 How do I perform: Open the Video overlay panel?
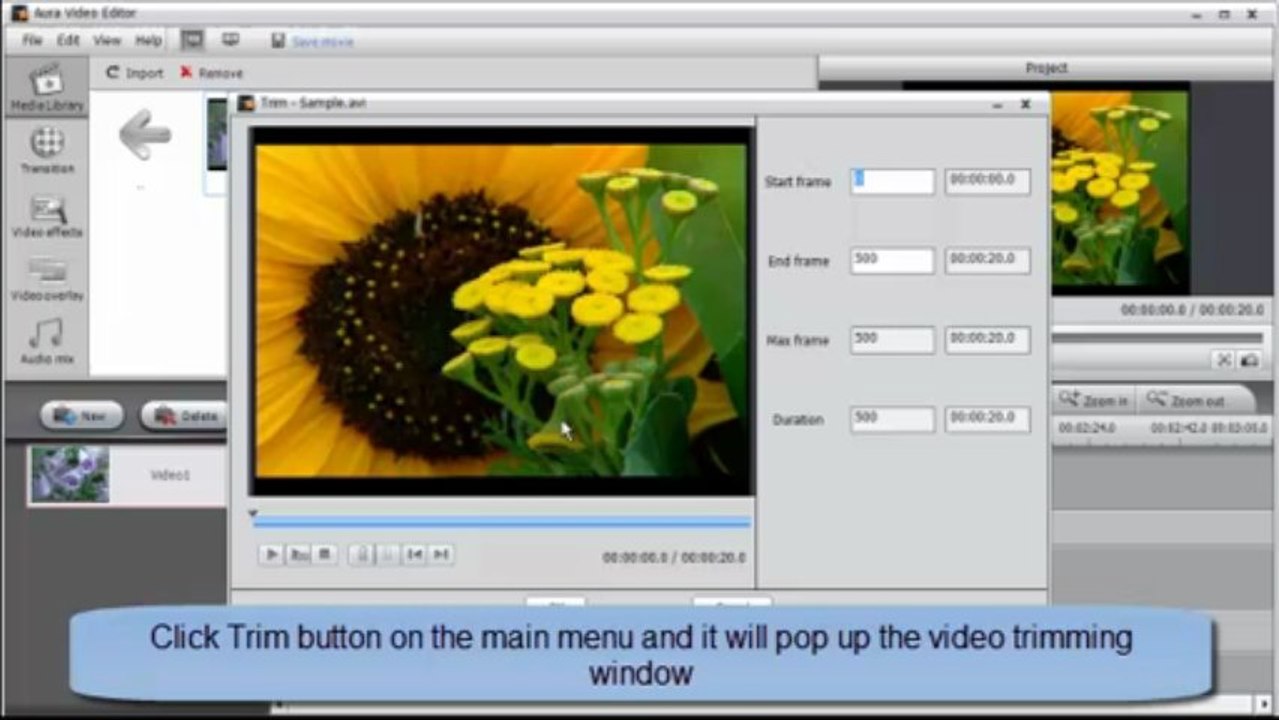tap(47, 279)
